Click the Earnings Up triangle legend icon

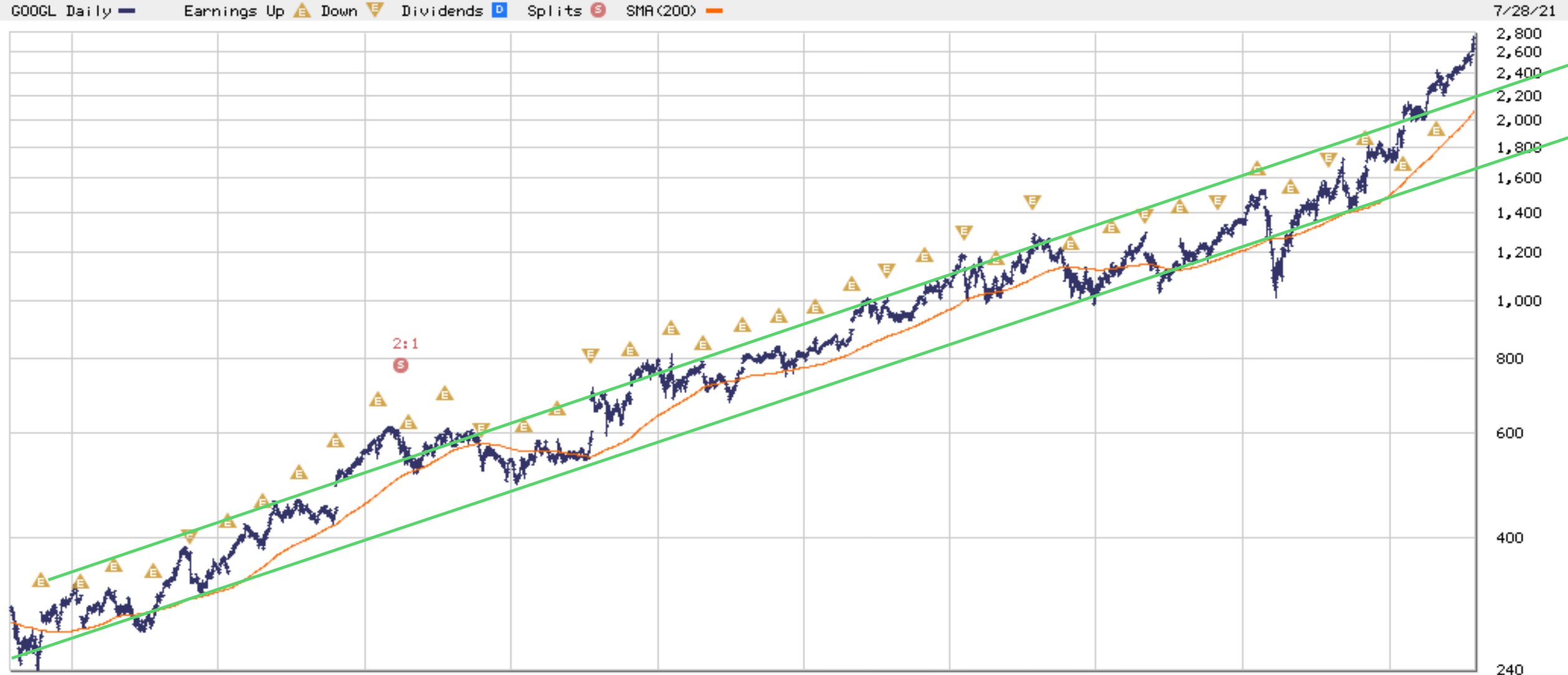click(302, 11)
